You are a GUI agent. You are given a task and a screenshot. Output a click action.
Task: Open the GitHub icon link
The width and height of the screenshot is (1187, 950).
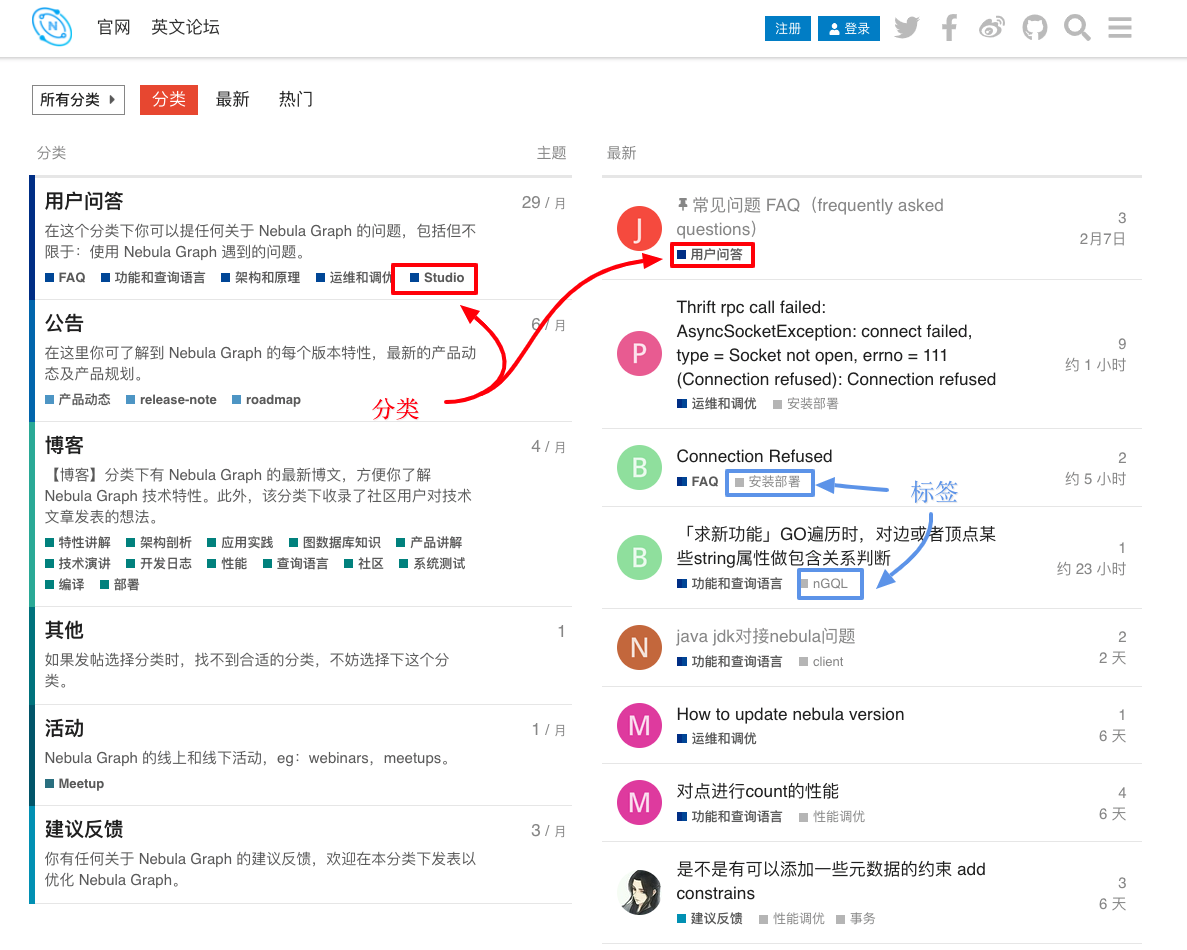click(1034, 28)
